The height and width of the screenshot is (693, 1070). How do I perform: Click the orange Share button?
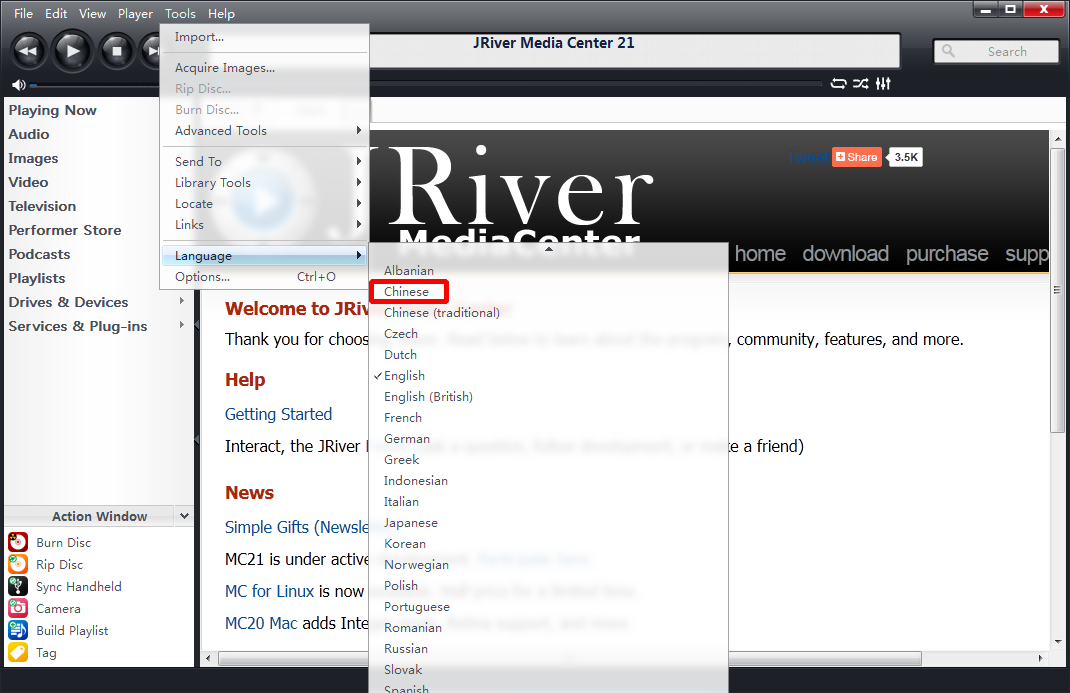click(856, 157)
